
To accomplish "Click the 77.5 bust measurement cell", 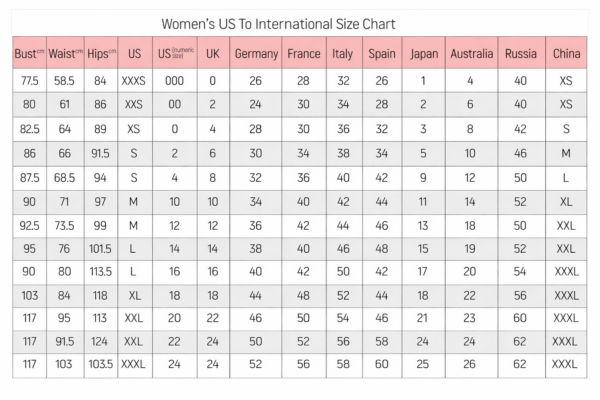I will click(28, 80).
